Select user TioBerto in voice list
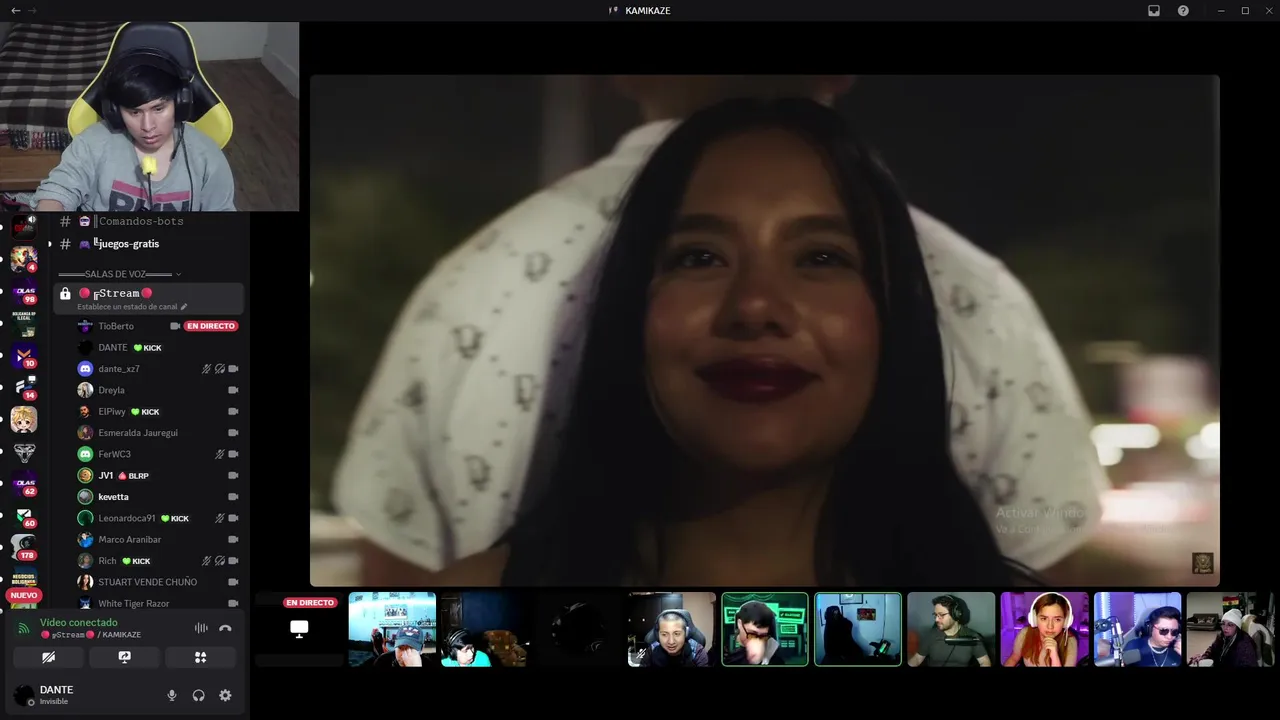This screenshot has height=720, width=1280. tap(116, 326)
